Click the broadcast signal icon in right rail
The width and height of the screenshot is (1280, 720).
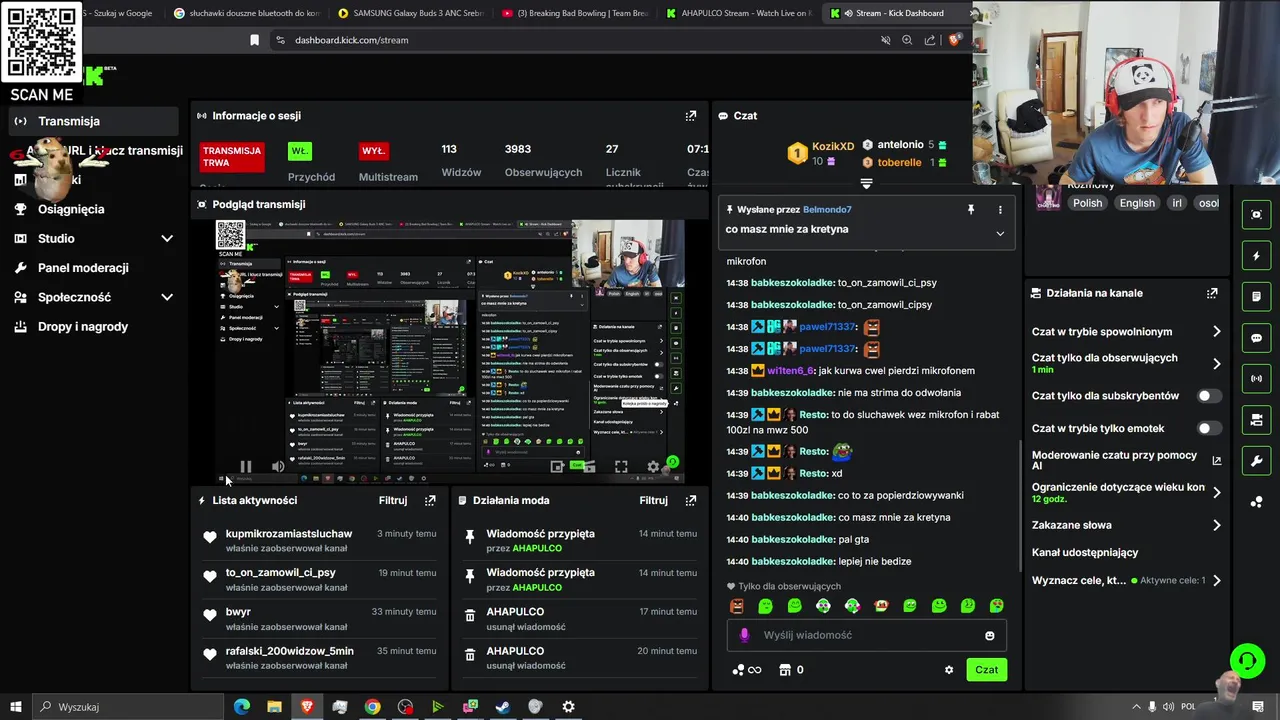1256,379
